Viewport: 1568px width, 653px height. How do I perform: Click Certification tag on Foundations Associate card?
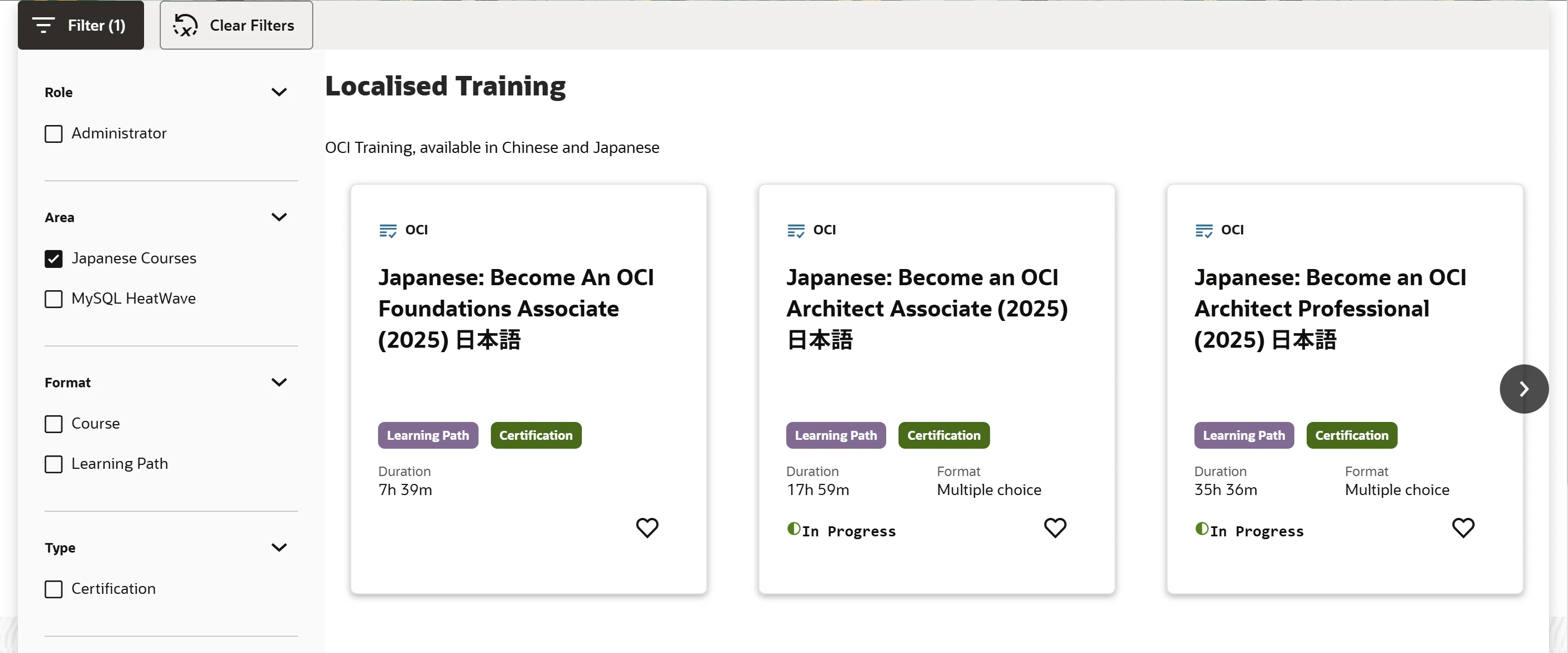(536, 435)
